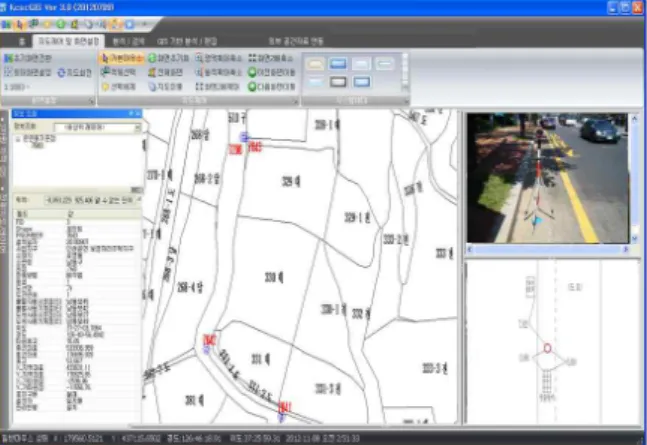
Task: Open the map scale dropdown in ribbon
Action: tap(17, 87)
